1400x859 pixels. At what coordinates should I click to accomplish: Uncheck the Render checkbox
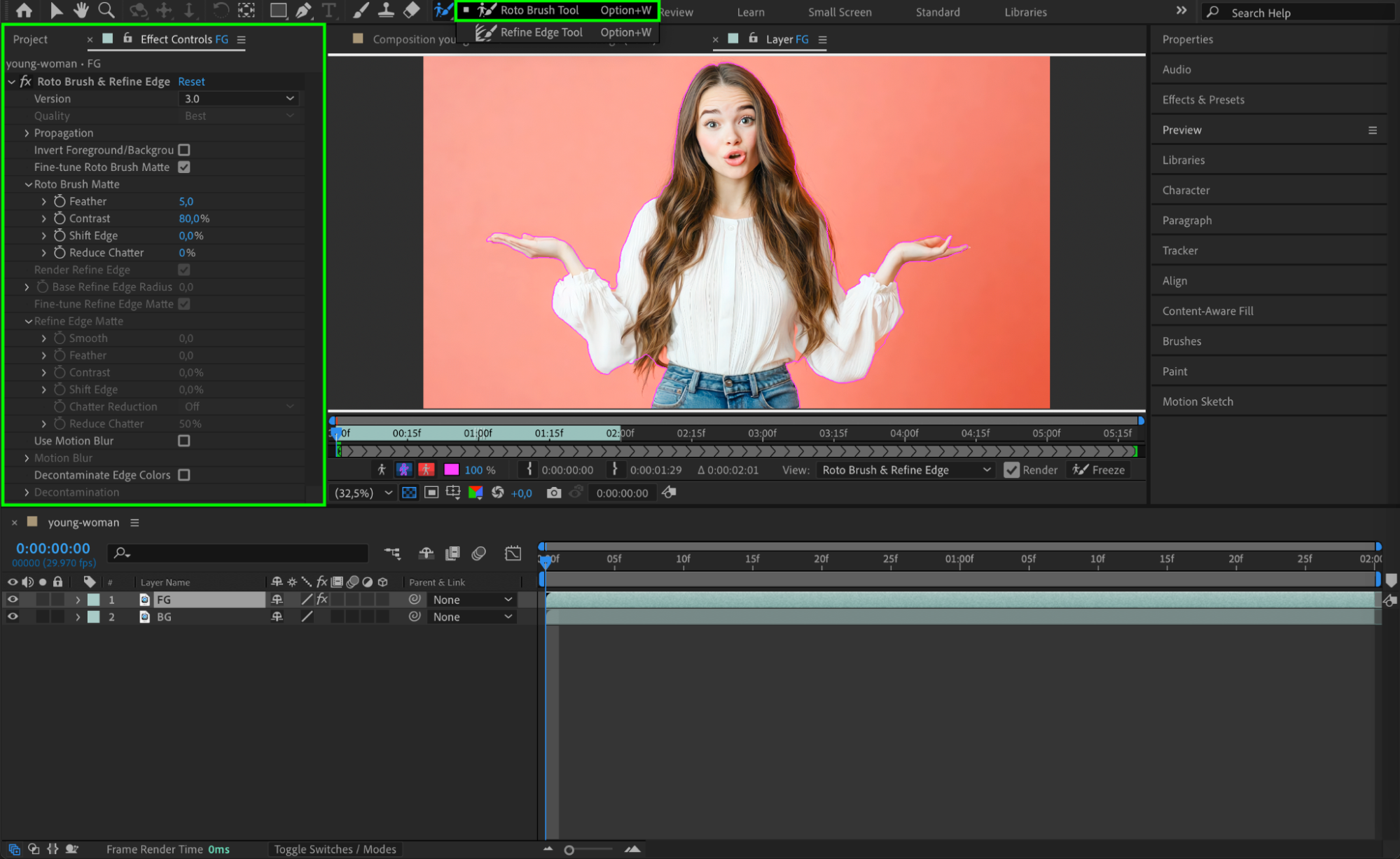1011,470
